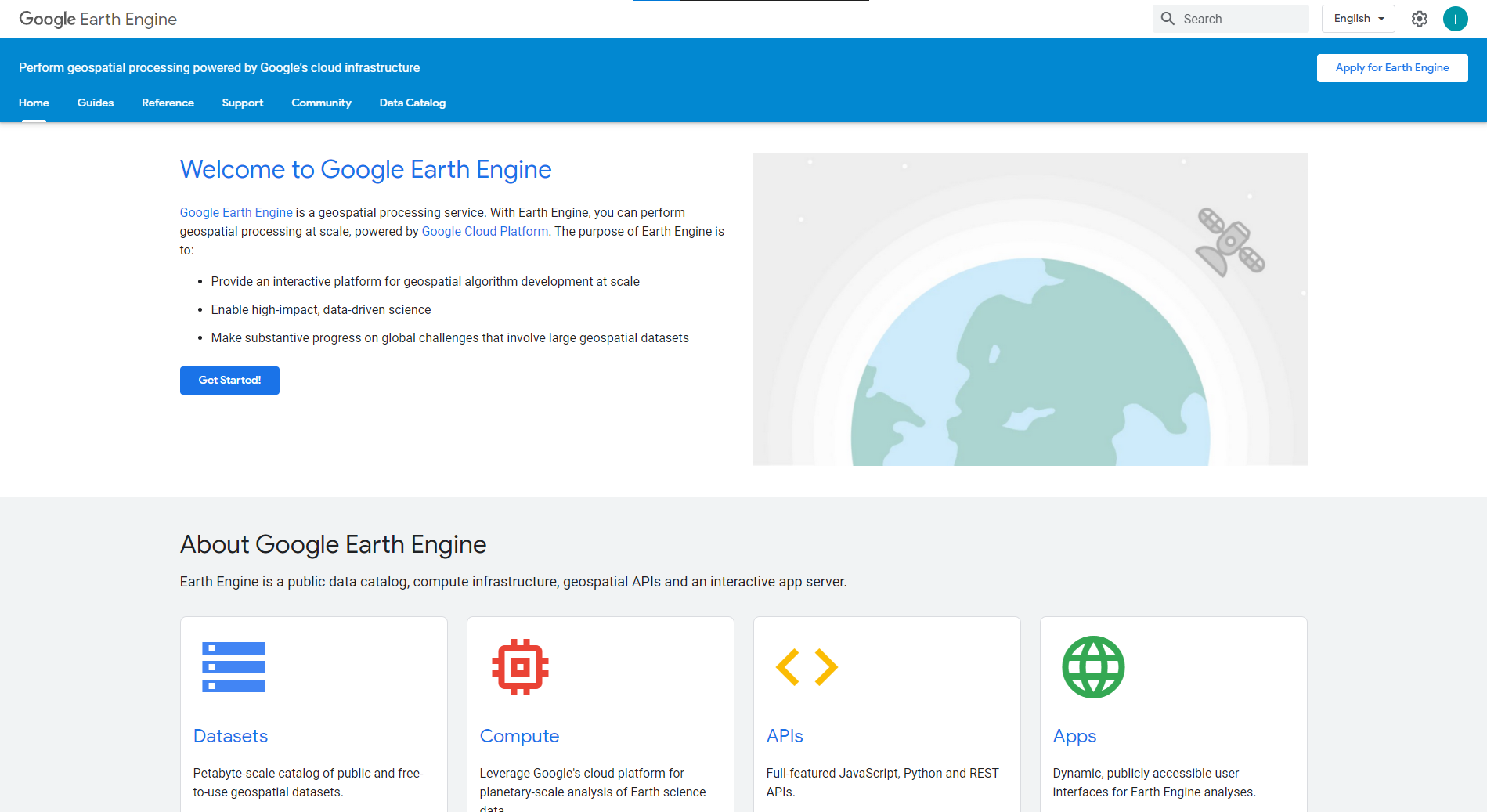This screenshot has height=812, width=1487.
Task: Switch to the Support tab
Action: (x=243, y=103)
